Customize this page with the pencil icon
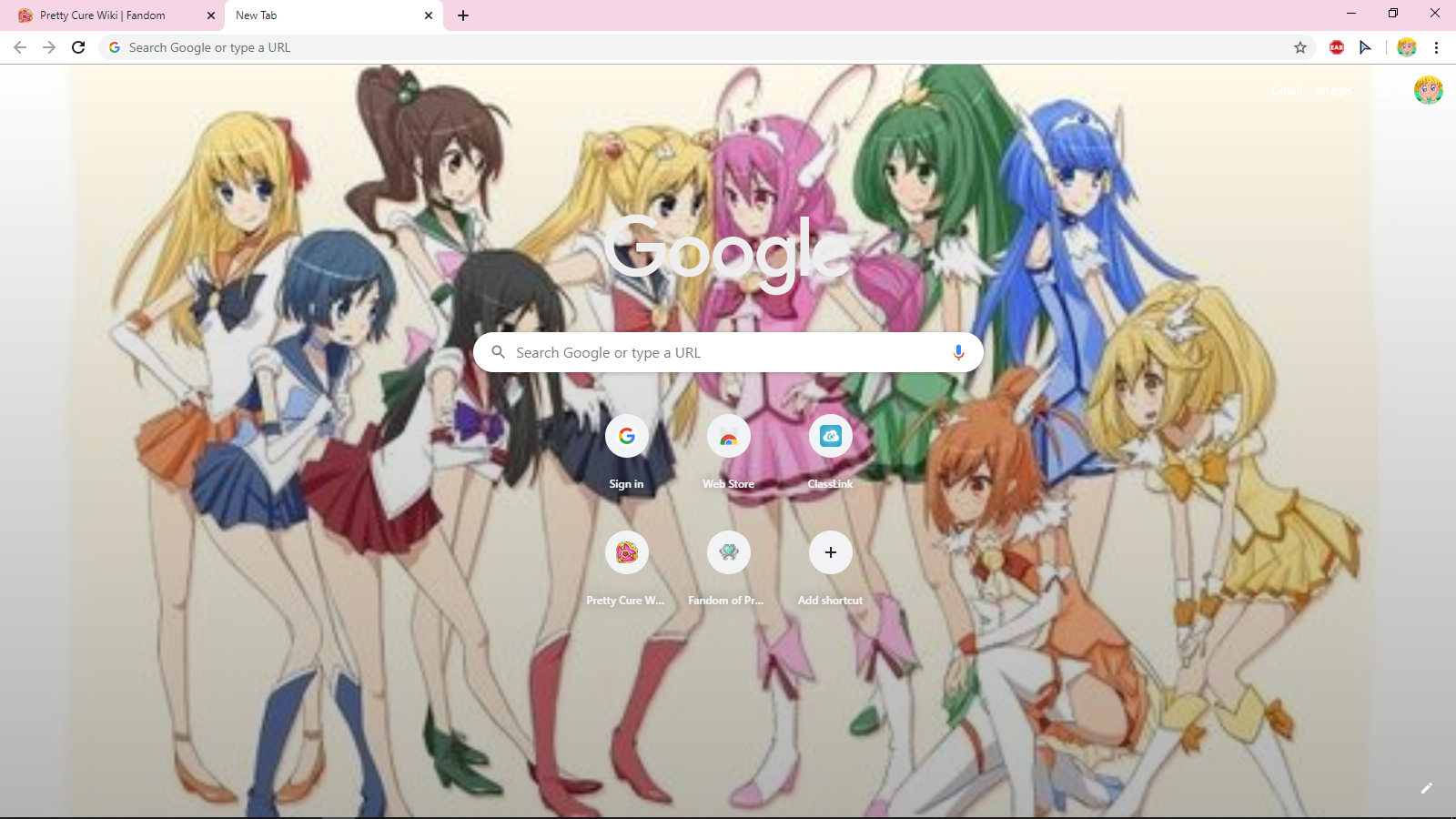1456x819 pixels. 1426,788
